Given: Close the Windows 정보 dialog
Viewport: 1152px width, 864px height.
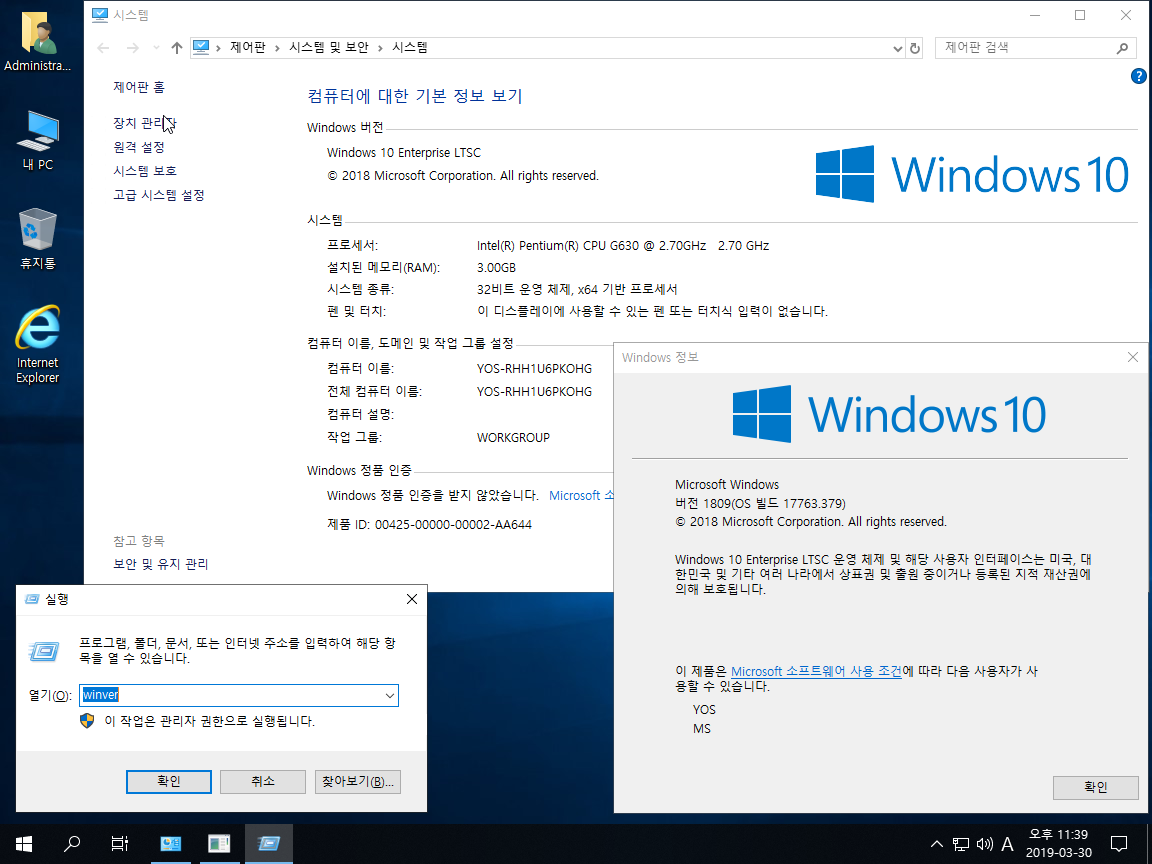Looking at the screenshot, I should click(x=1132, y=357).
